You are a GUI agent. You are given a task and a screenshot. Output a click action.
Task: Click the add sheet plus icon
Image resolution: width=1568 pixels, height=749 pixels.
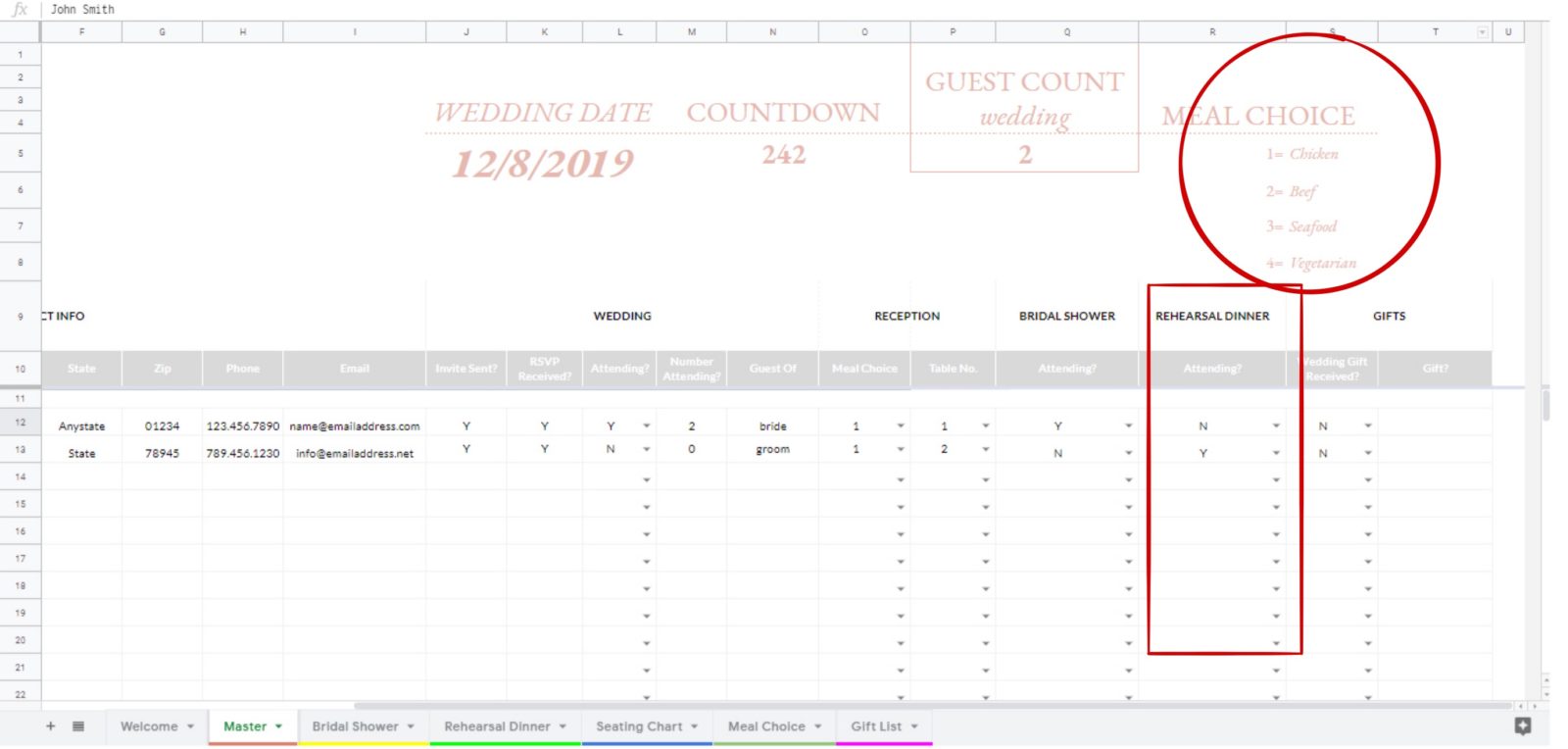click(51, 726)
